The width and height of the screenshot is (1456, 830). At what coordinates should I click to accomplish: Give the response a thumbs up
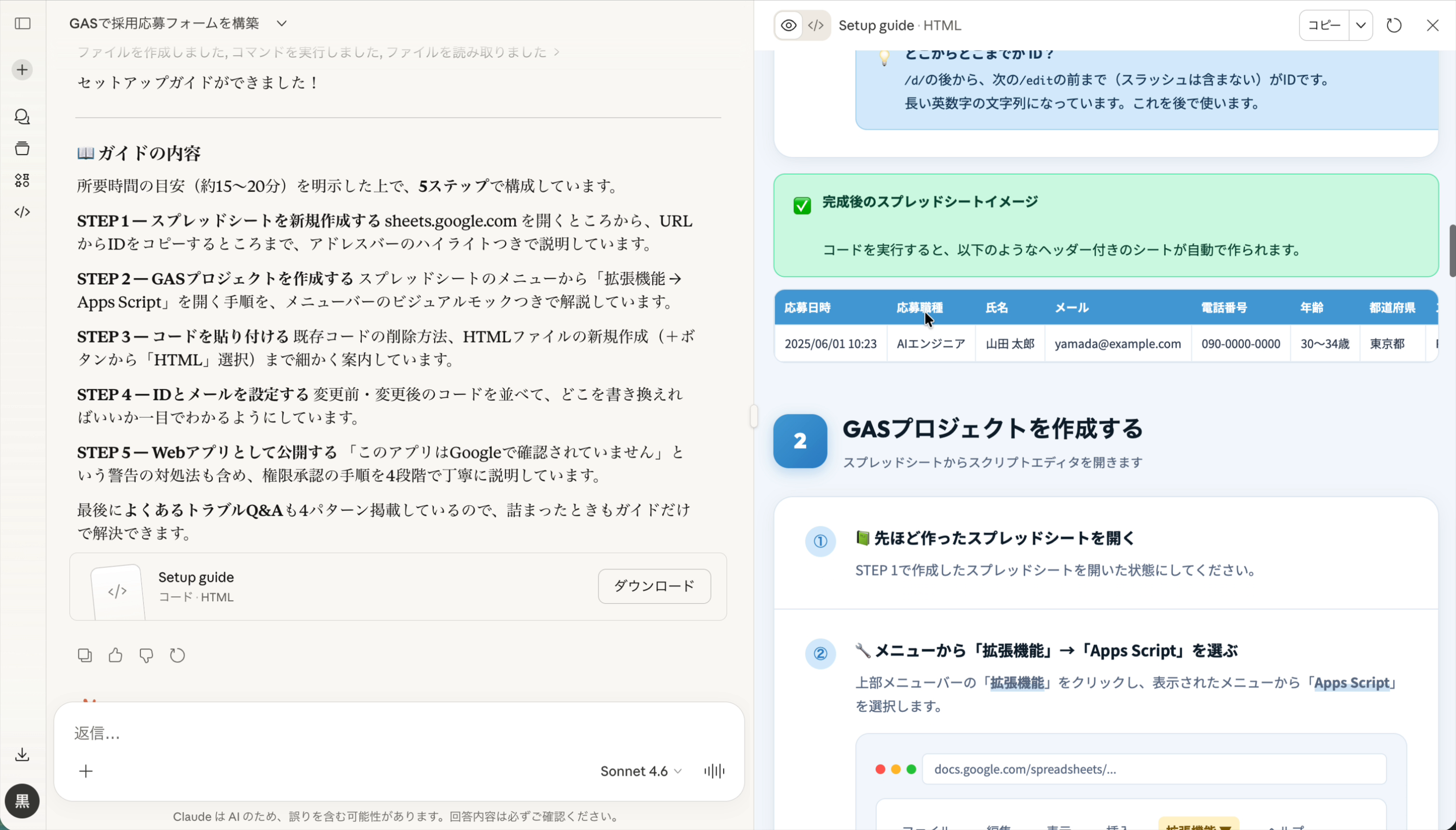click(x=115, y=655)
